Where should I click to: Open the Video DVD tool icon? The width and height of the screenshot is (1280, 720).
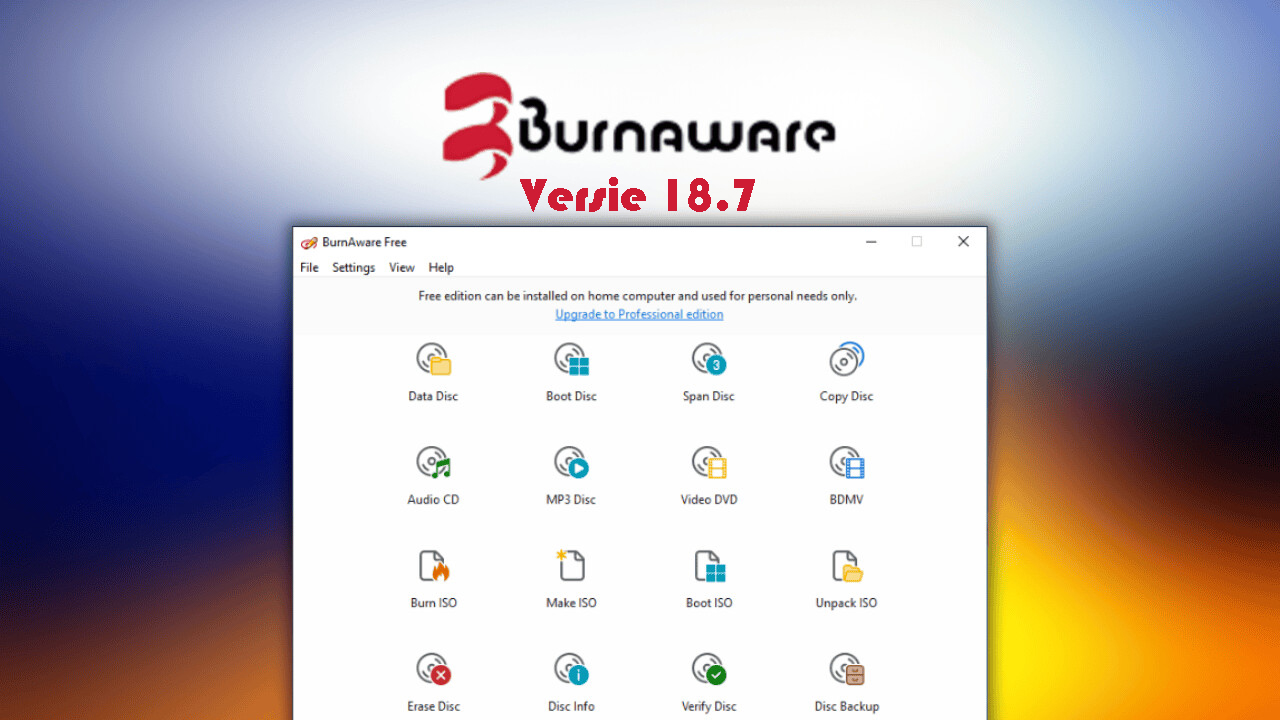coord(709,463)
